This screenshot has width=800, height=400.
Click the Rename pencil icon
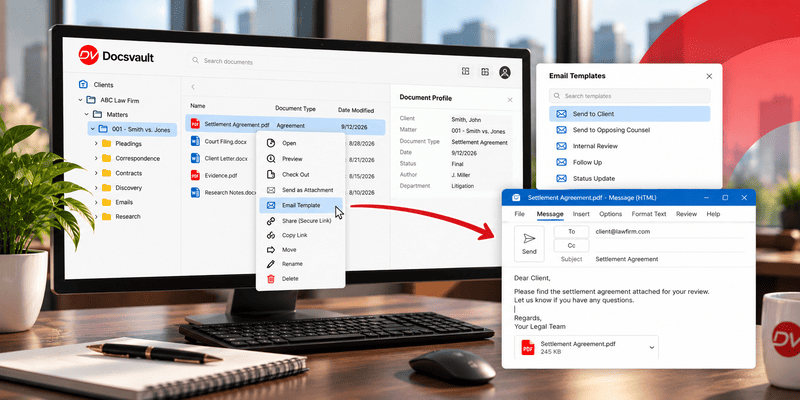pos(271,264)
